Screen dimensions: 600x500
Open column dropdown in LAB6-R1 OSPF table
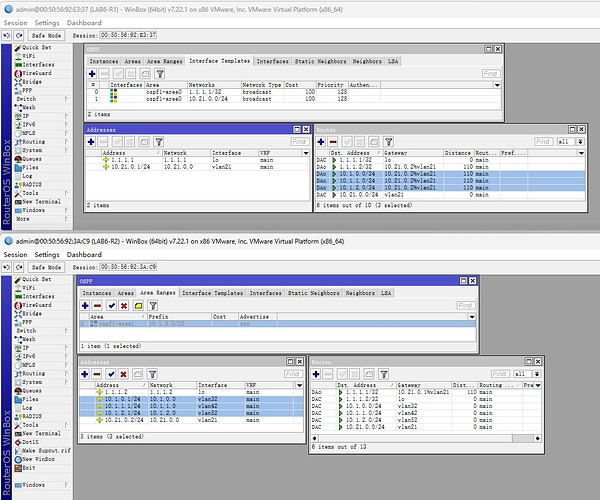click(x=497, y=85)
